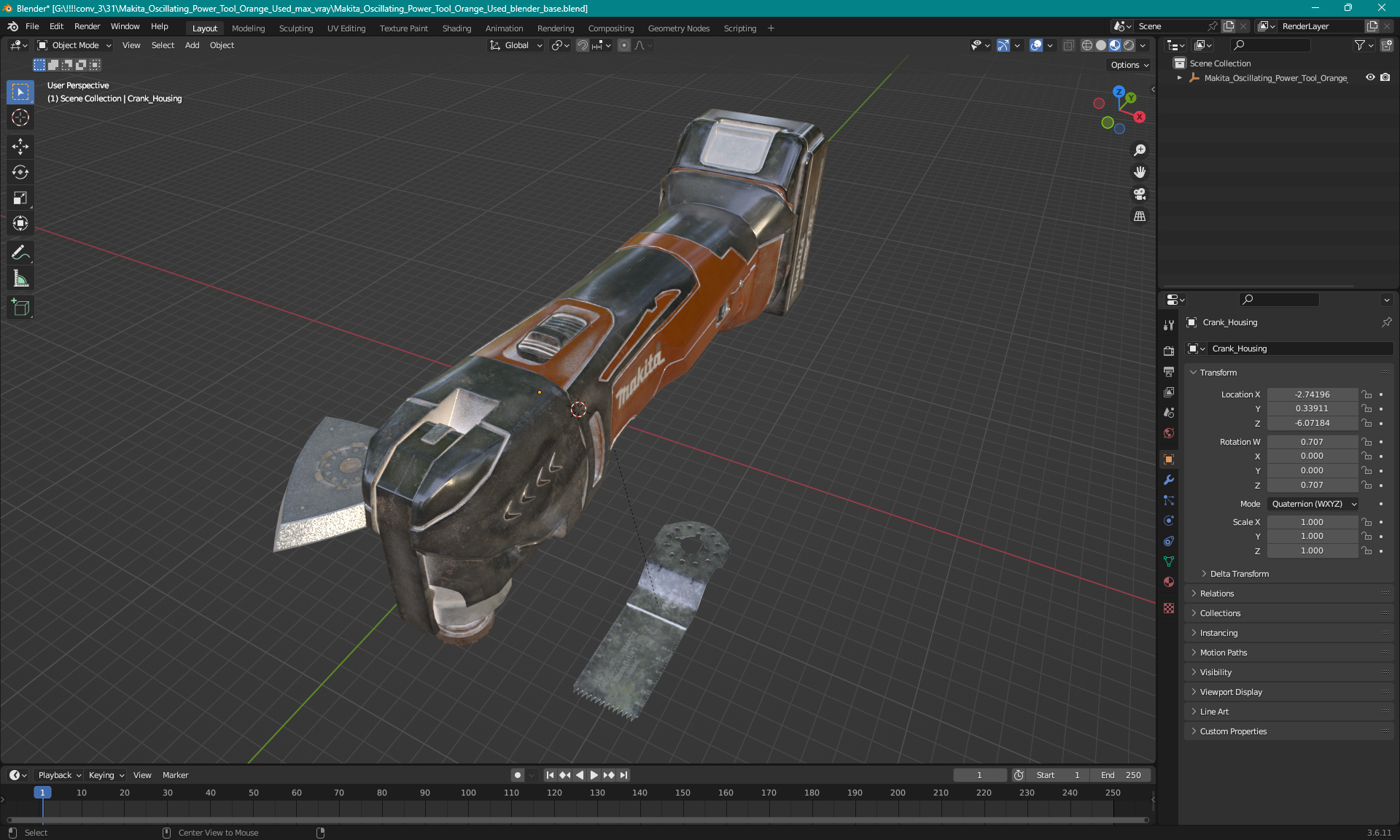Open the Object Data mesh tab
Screen dimensions: 1400x840
coord(1169,561)
